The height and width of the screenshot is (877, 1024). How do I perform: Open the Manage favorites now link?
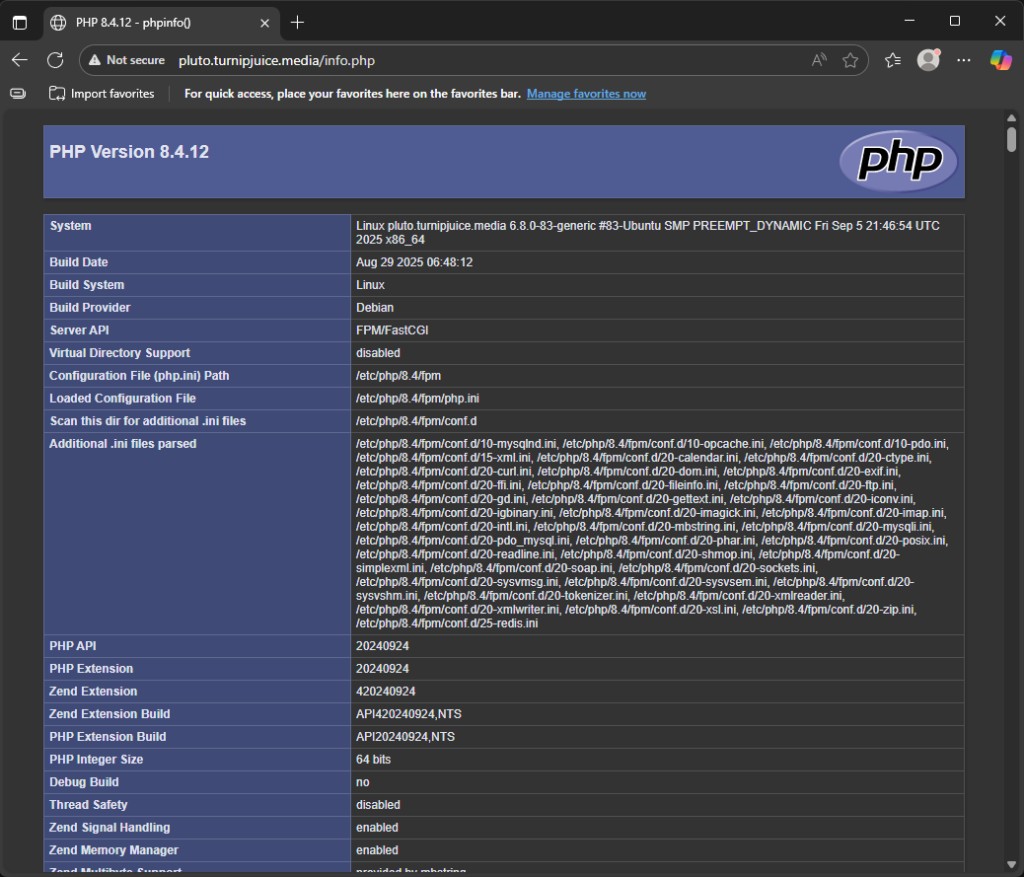586,93
